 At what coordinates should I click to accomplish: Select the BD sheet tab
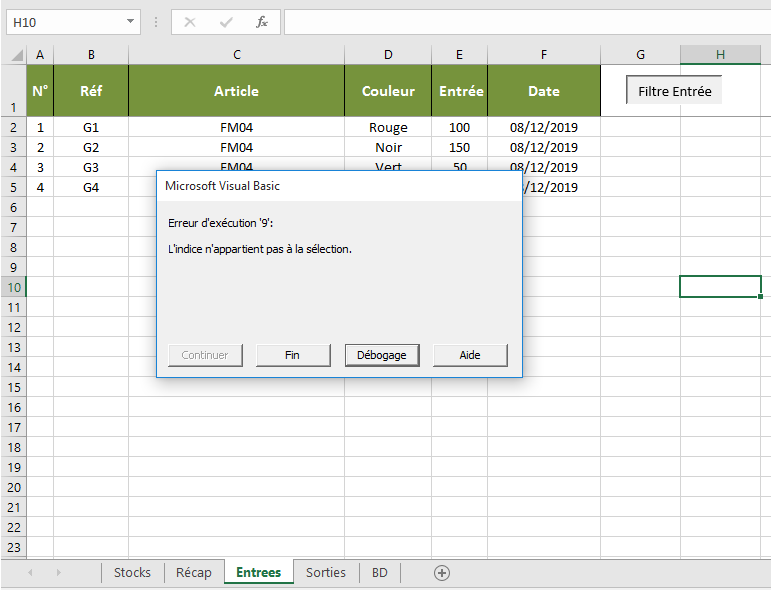380,573
